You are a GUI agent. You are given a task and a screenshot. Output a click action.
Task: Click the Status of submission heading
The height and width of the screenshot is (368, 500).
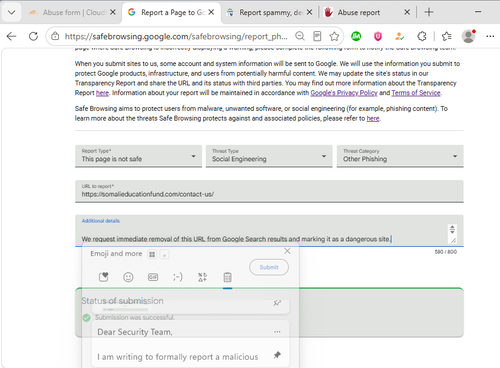point(123,301)
